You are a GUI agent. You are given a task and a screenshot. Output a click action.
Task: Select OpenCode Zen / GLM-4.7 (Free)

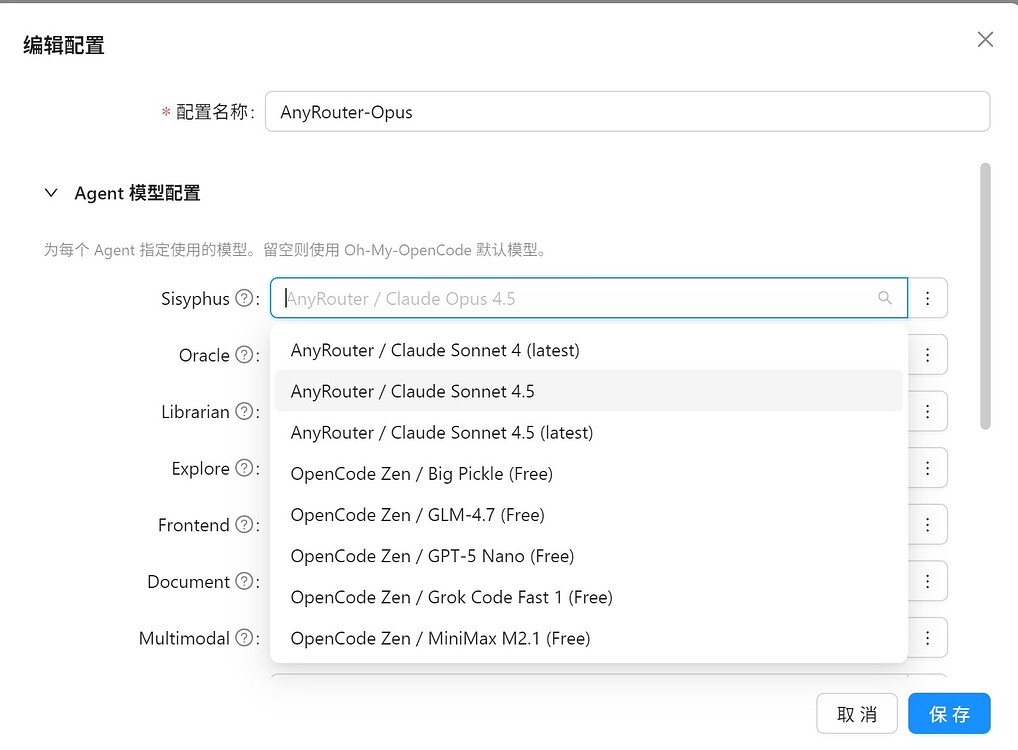coord(589,514)
